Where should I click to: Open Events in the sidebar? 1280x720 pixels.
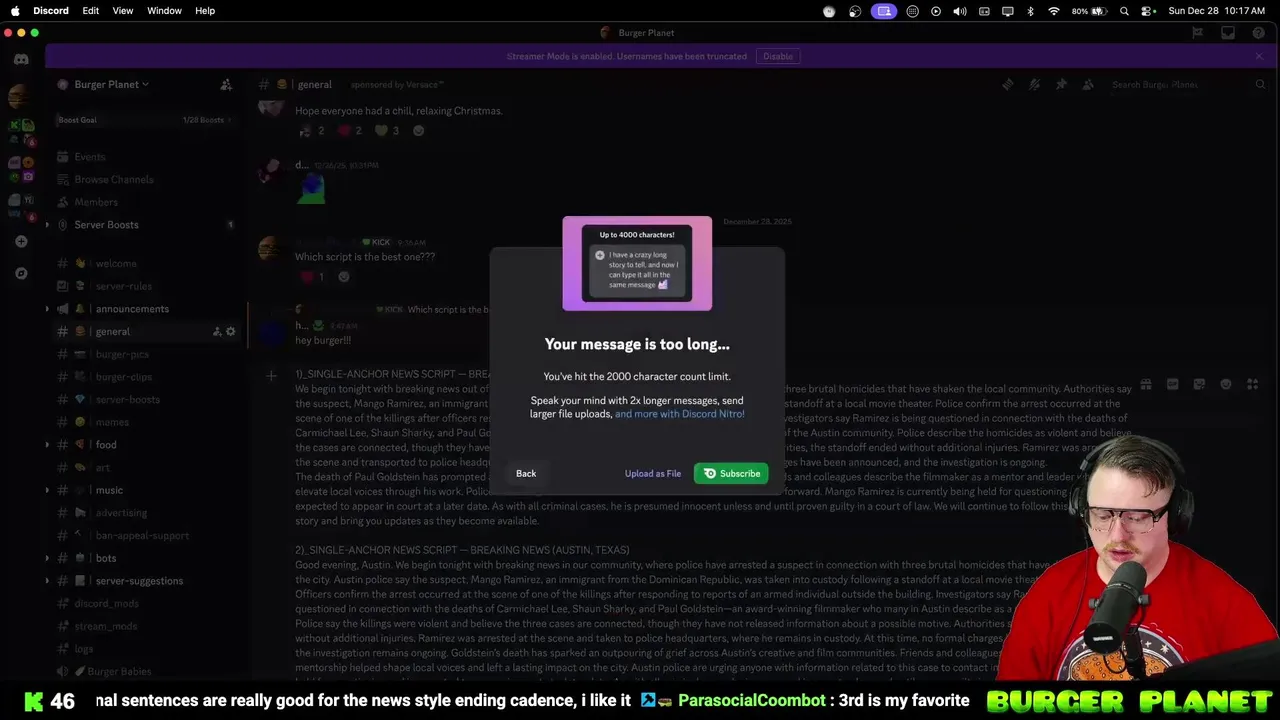tap(145, 157)
